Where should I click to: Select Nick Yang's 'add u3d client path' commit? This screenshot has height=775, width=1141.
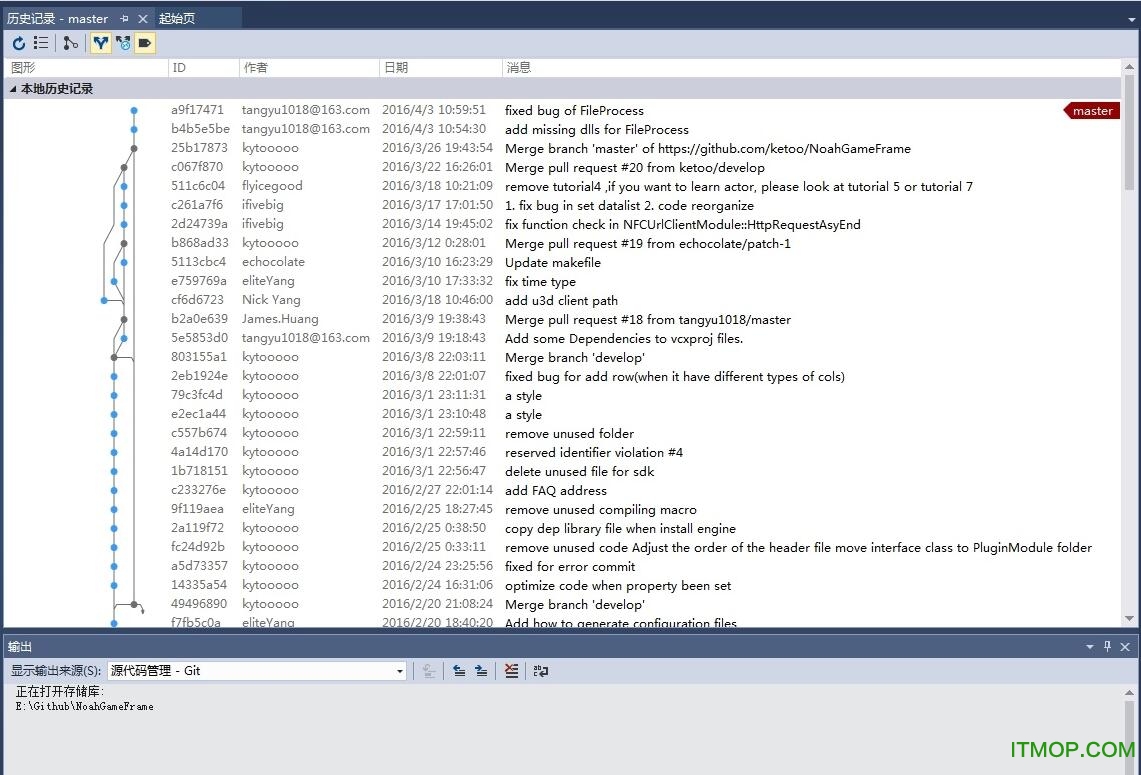562,300
